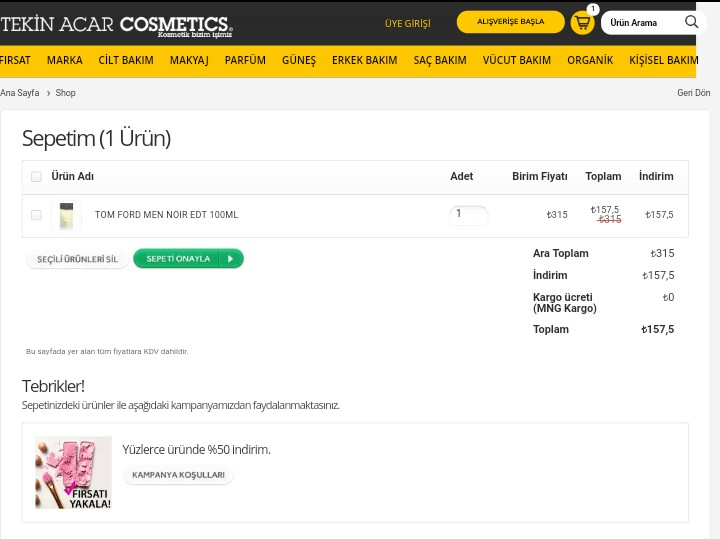The width and height of the screenshot is (720, 539).
Task: Click the ALIŞVERİŞE BAŞLA button
Action: [511, 22]
